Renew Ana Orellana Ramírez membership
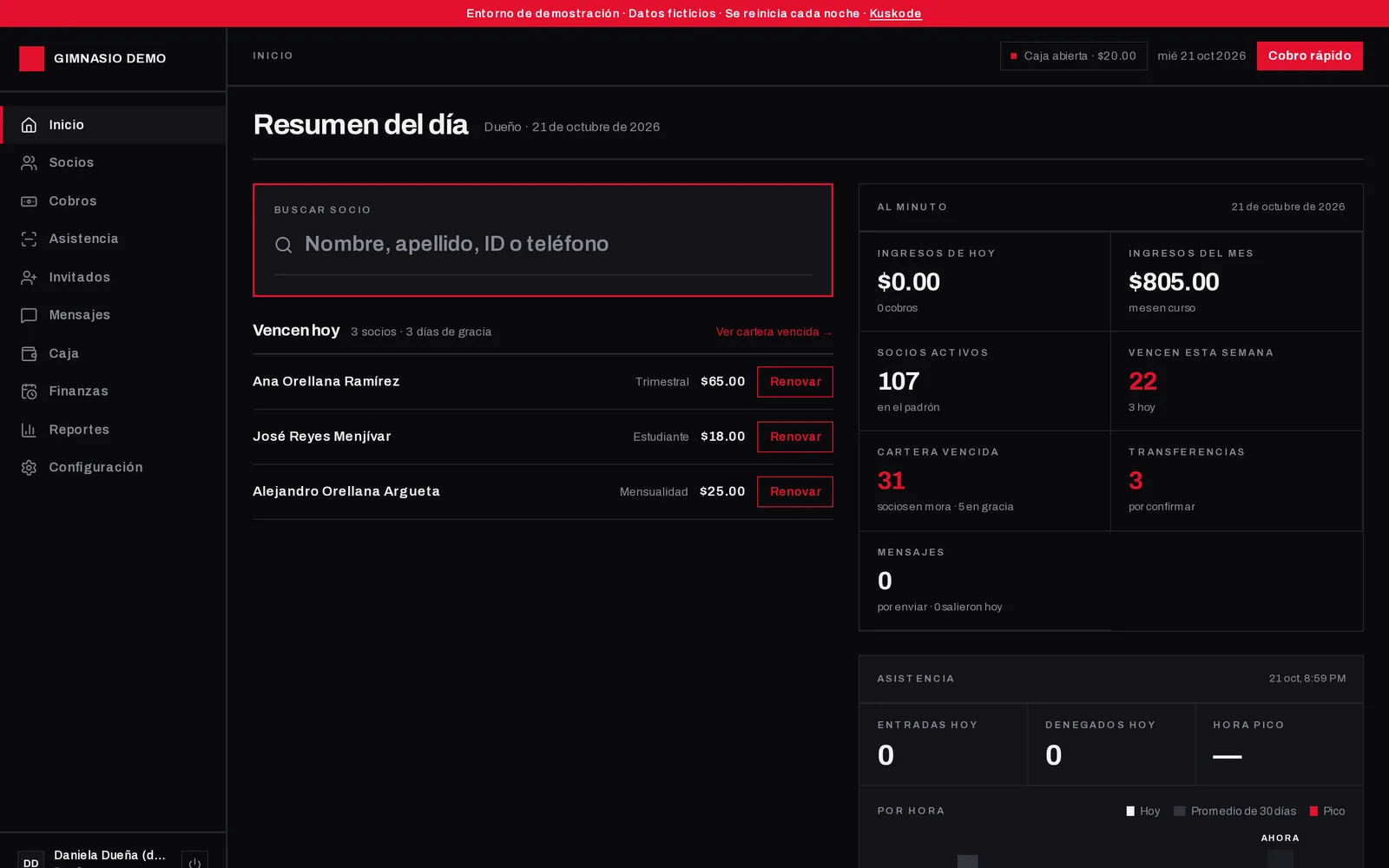1389x868 pixels. 795,382
